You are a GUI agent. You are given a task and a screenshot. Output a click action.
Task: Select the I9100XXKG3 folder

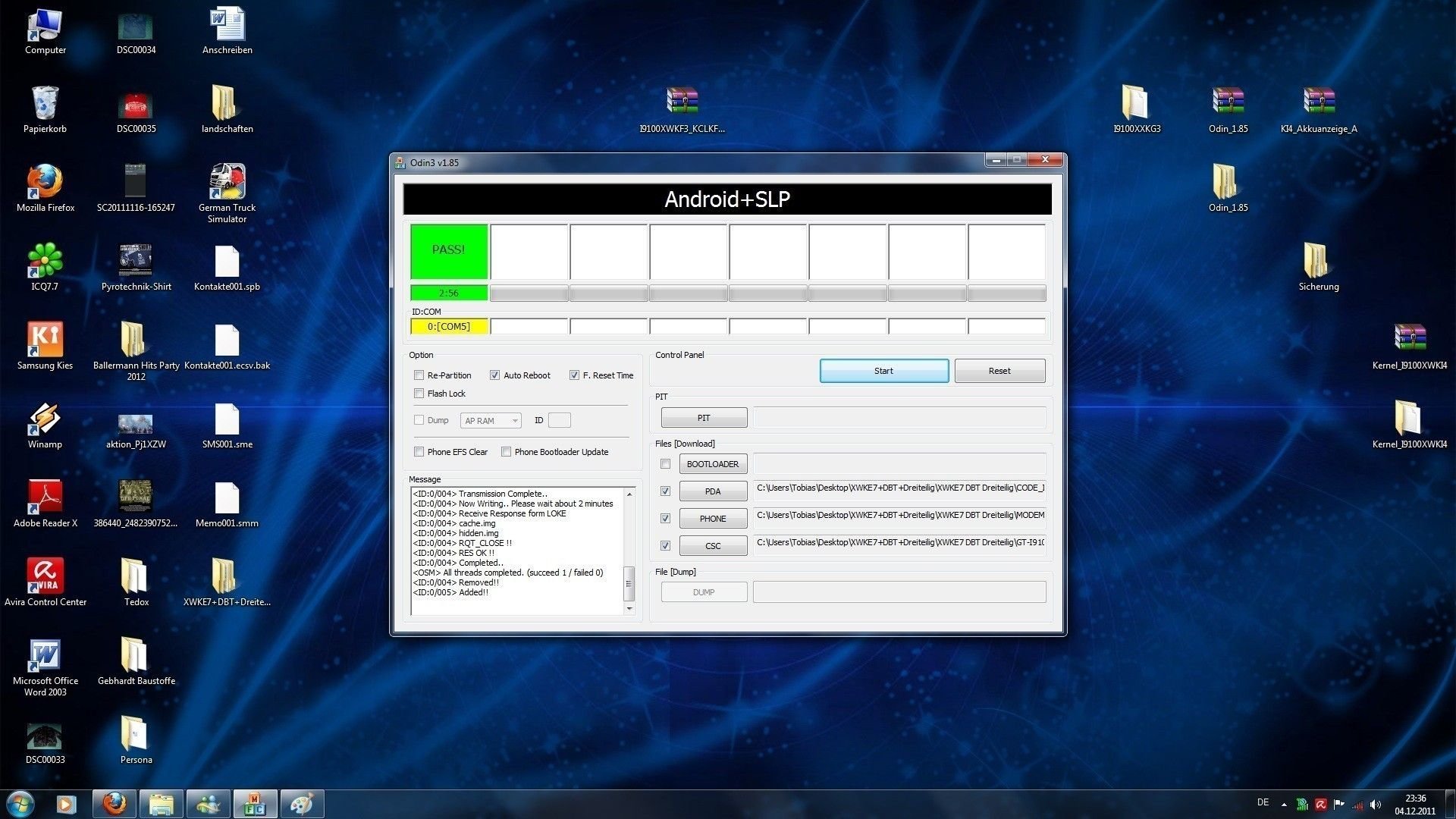[x=1137, y=110]
